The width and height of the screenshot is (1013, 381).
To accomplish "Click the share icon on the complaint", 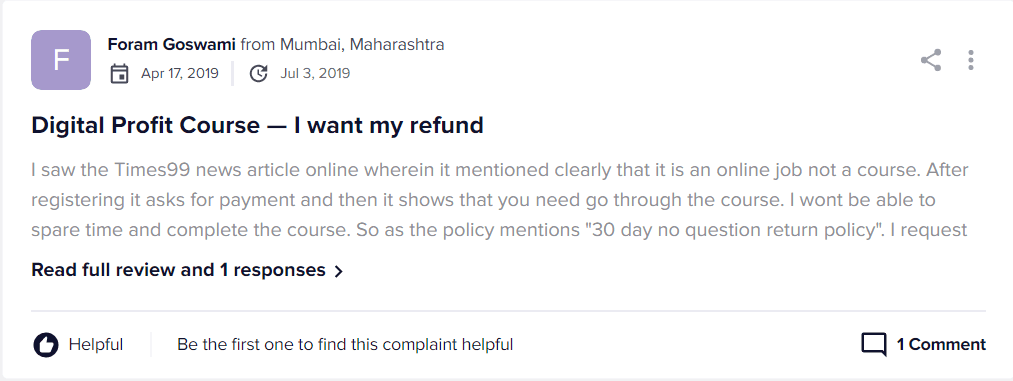I will click(x=931, y=60).
